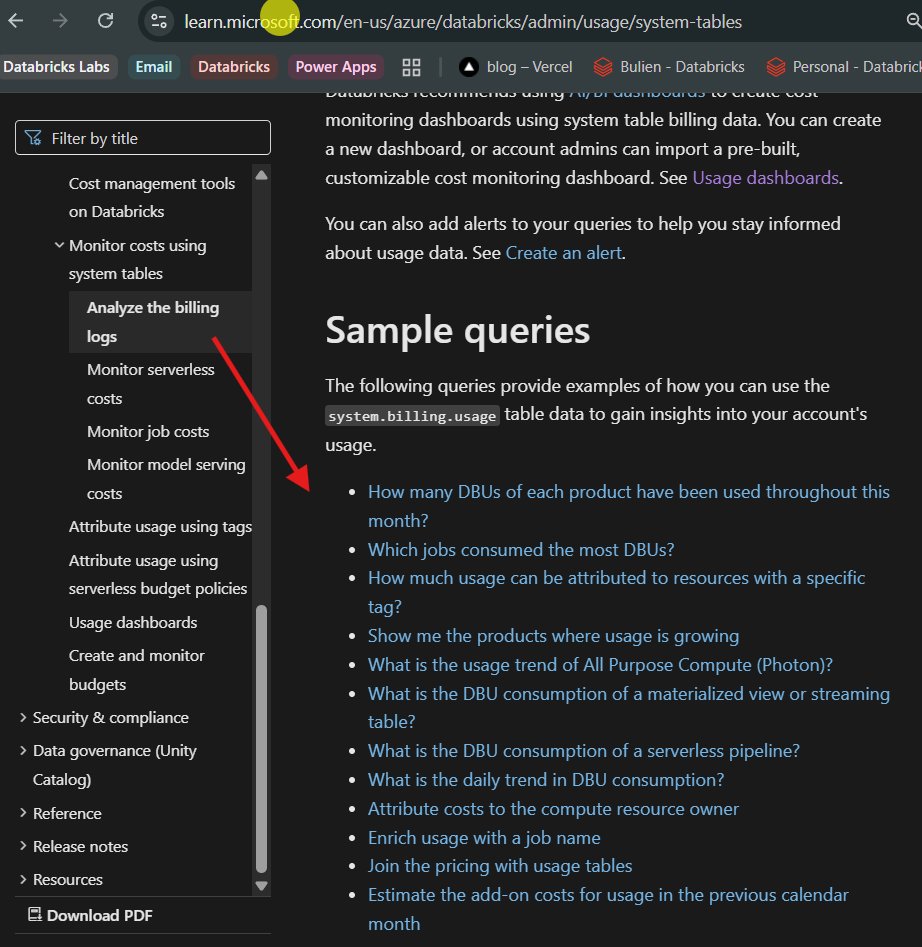Screen dimensions: 922x947
Task: Open the blog – Vercel bookmark
Action: [x=515, y=67]
